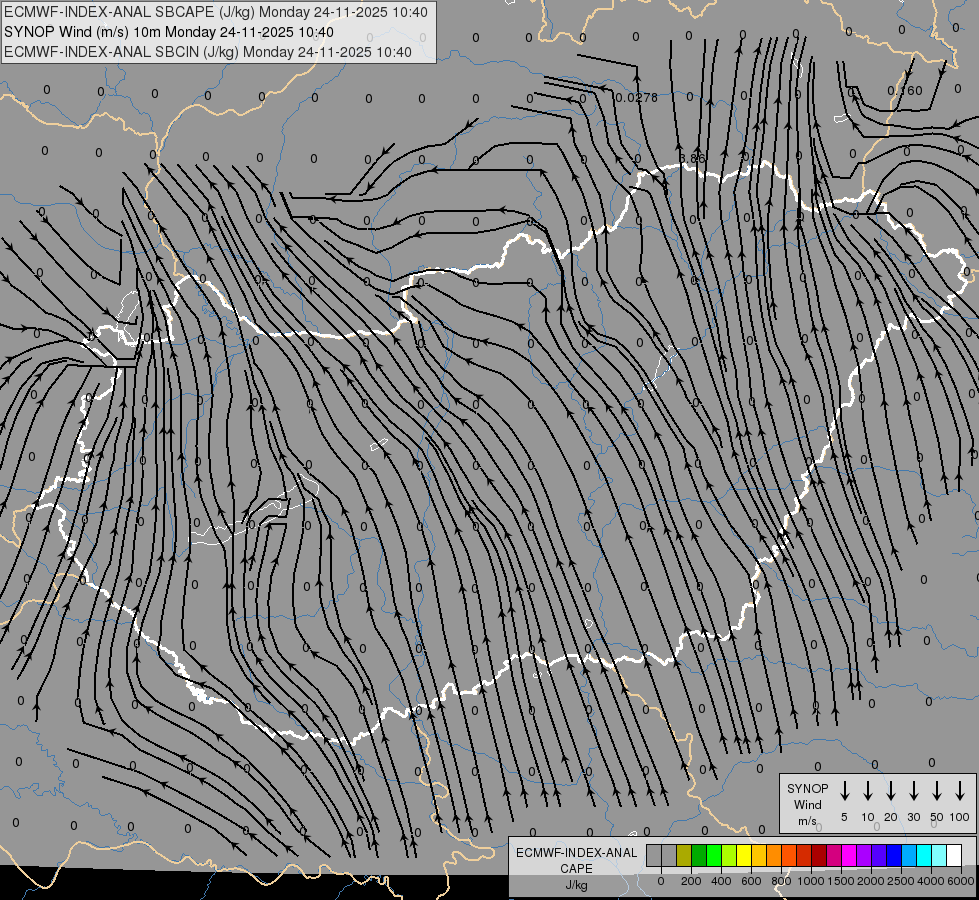The image size is (979, 900).
Task: Select the pure yellow CAPE legend swatch
Action: (744, 855)
